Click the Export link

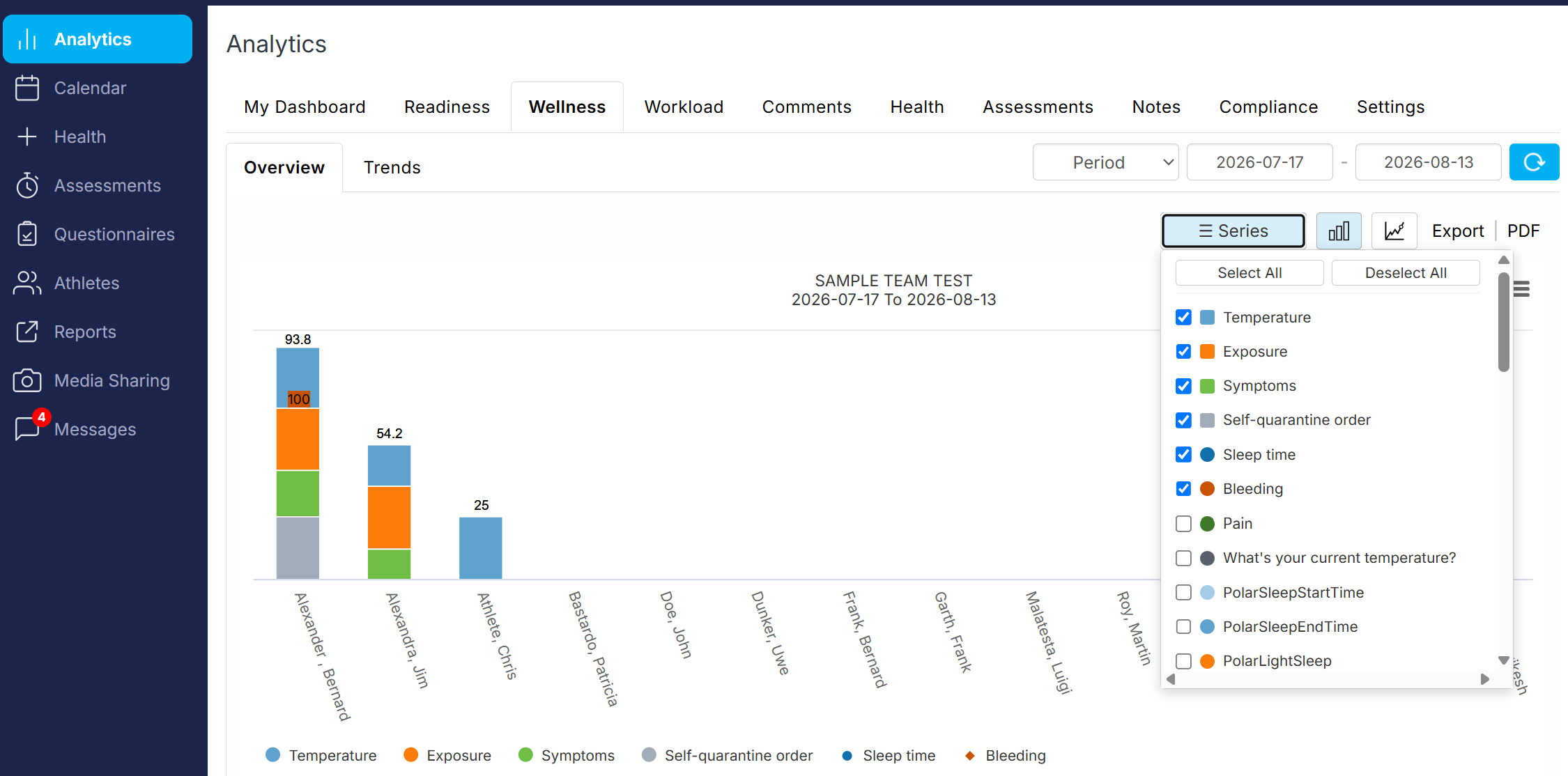tap(1457, 231)
